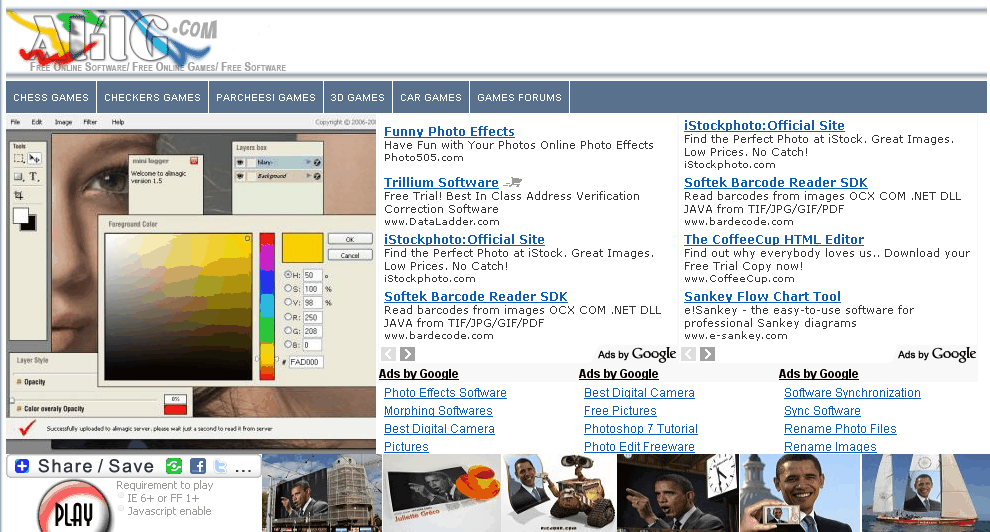990x532 pixels.
Task: Open The CoffeeCup HTML Editor link
Action: coord(774,239)
